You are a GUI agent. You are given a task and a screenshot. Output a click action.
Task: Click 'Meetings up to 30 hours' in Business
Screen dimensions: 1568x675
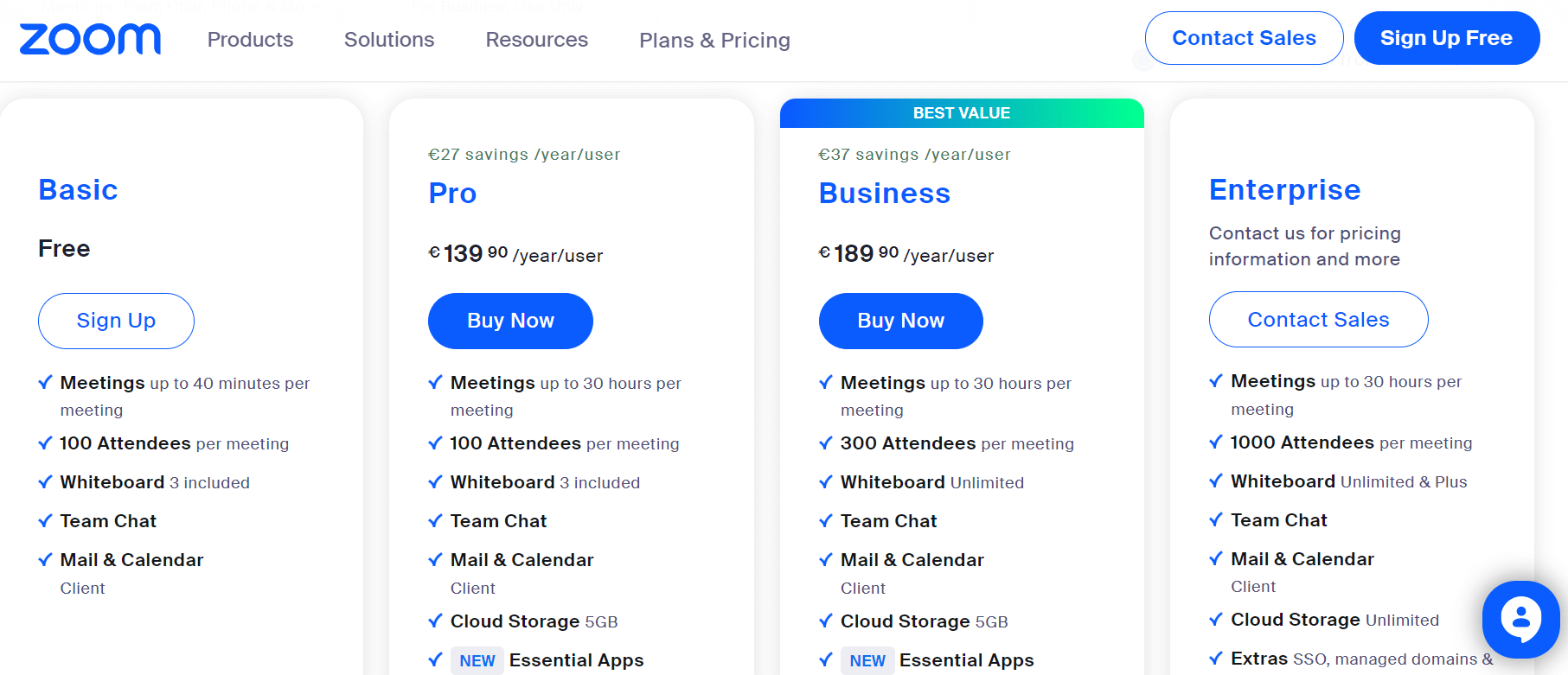(956, 396)
